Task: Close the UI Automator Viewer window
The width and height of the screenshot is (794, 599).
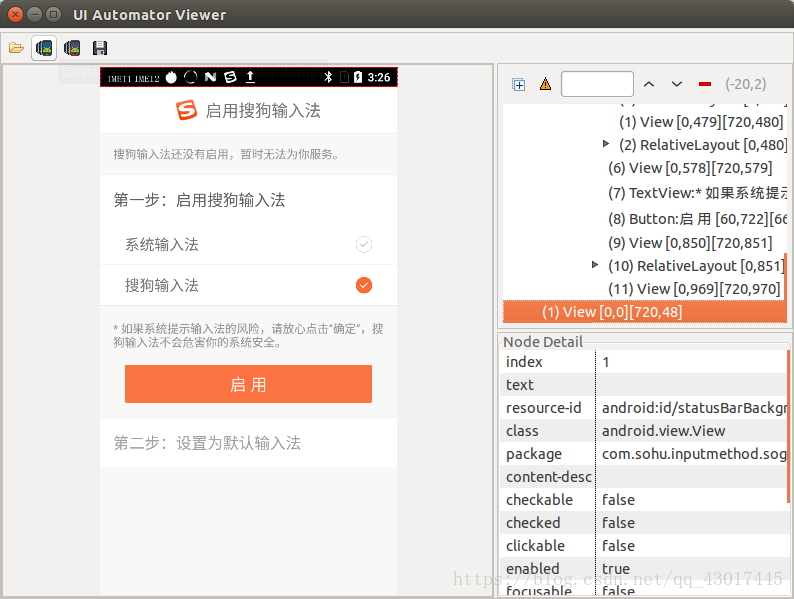Action: coord(15,14)
